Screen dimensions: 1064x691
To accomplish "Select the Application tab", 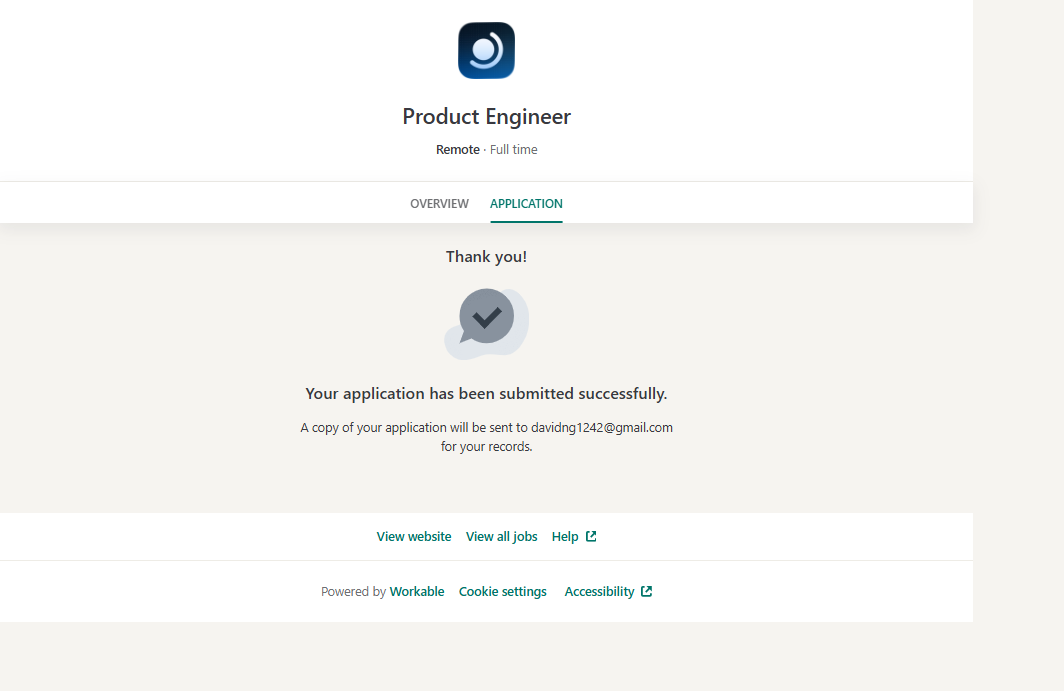I will [526, 204].
